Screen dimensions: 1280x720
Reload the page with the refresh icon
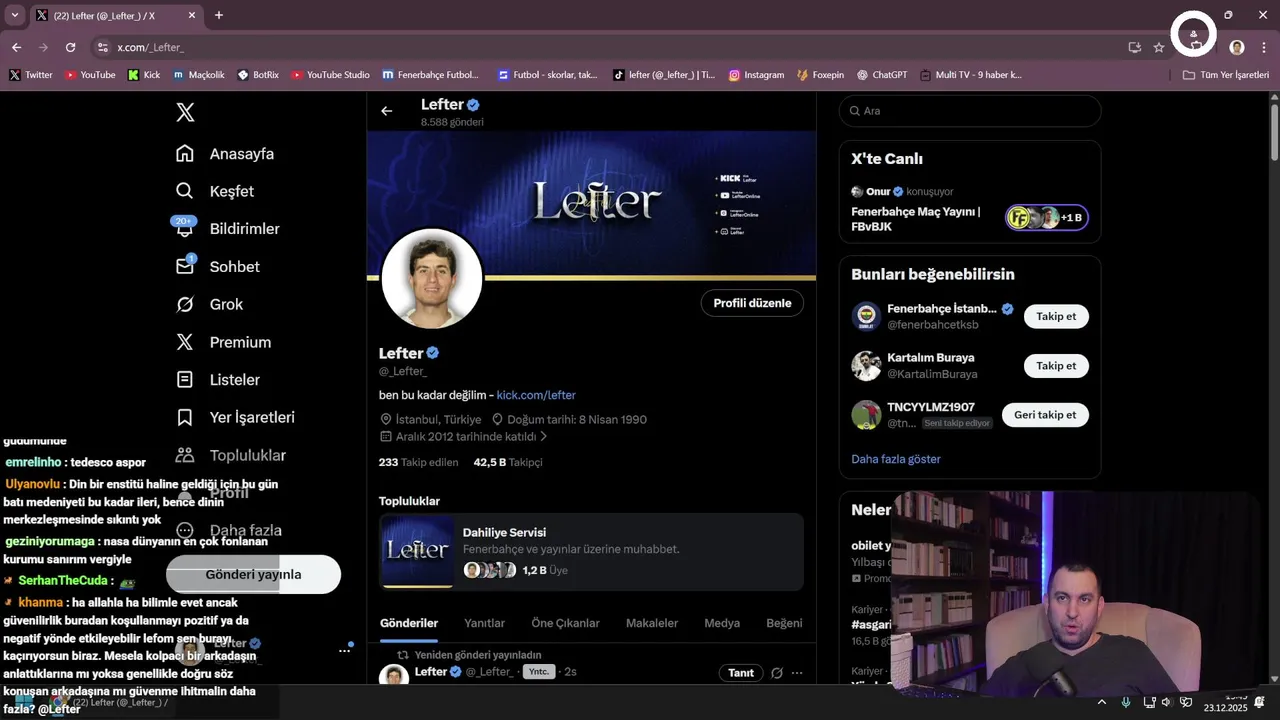(x=70, y=47)
